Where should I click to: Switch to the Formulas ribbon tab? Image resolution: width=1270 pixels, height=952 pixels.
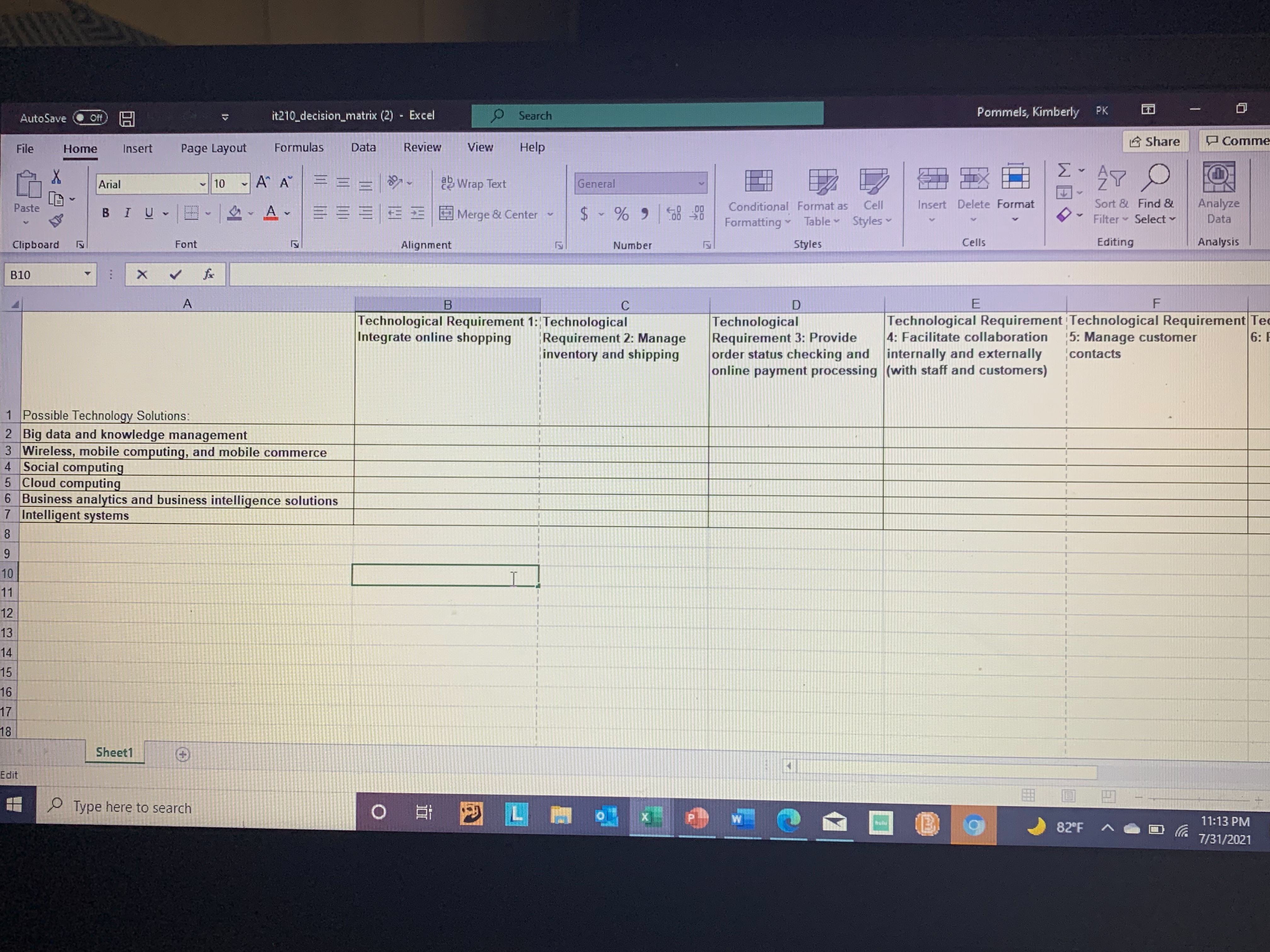299,147
